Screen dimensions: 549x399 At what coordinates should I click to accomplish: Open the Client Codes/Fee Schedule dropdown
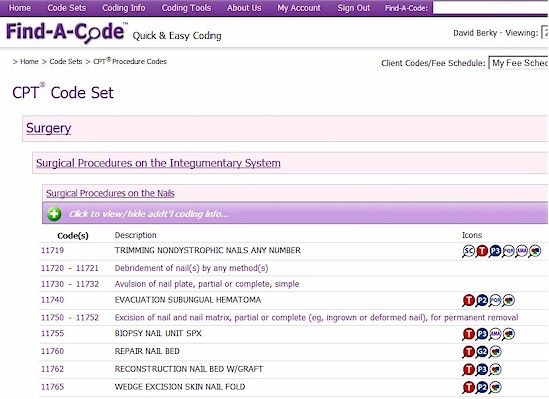pos(518,63)
